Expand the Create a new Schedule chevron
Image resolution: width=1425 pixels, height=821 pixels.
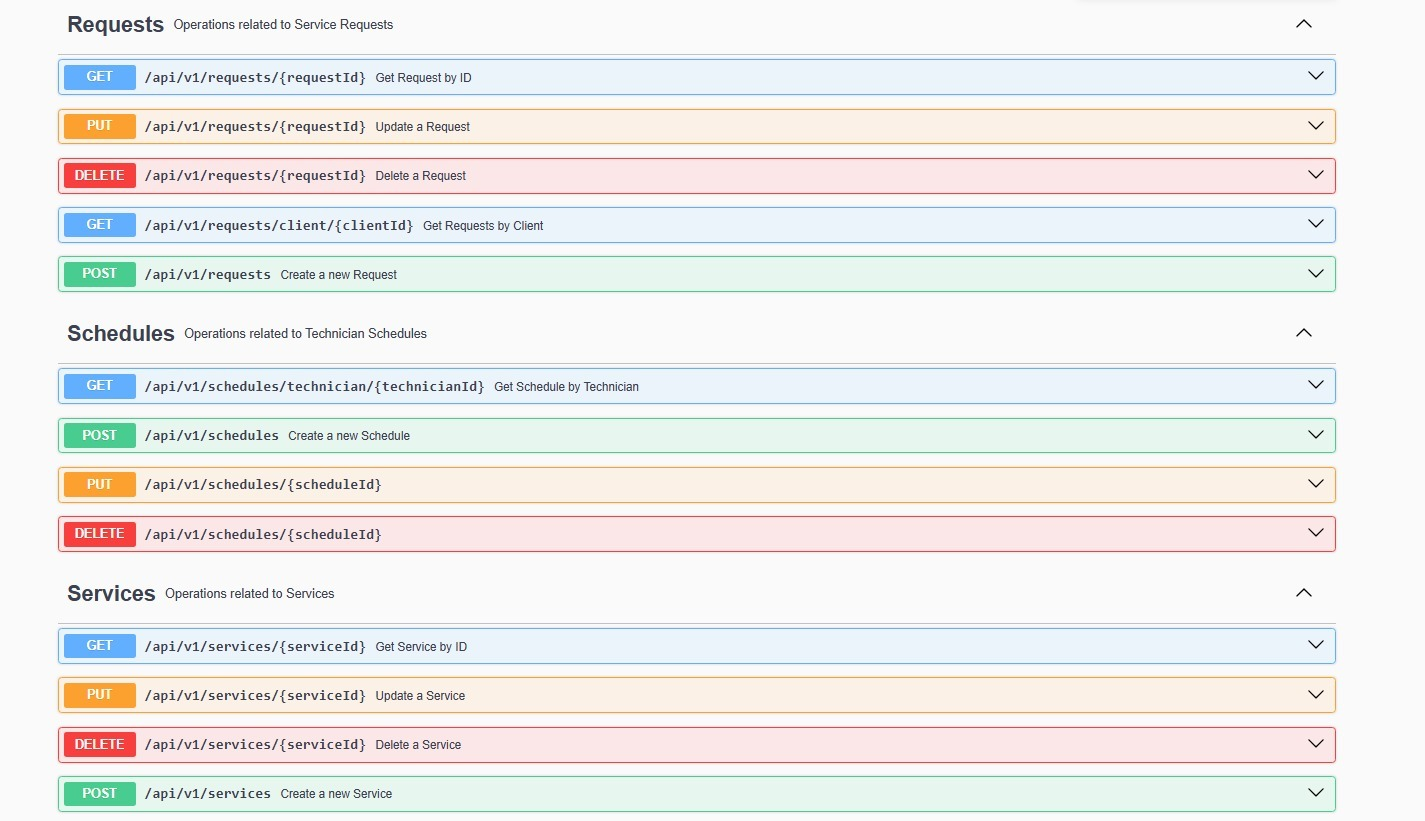(x=1316, y=435)
